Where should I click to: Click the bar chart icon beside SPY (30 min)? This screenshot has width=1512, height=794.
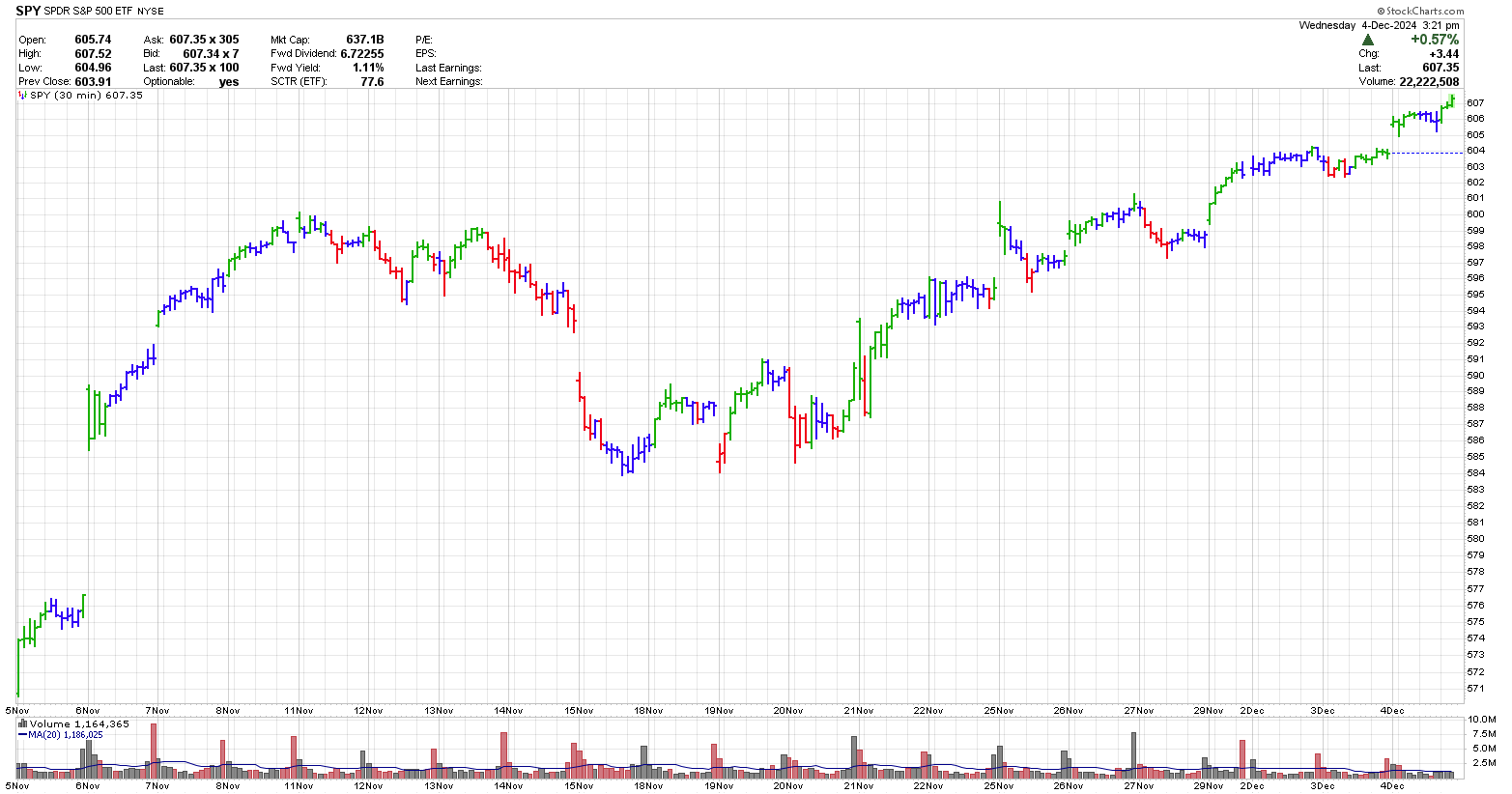[23, 95]
